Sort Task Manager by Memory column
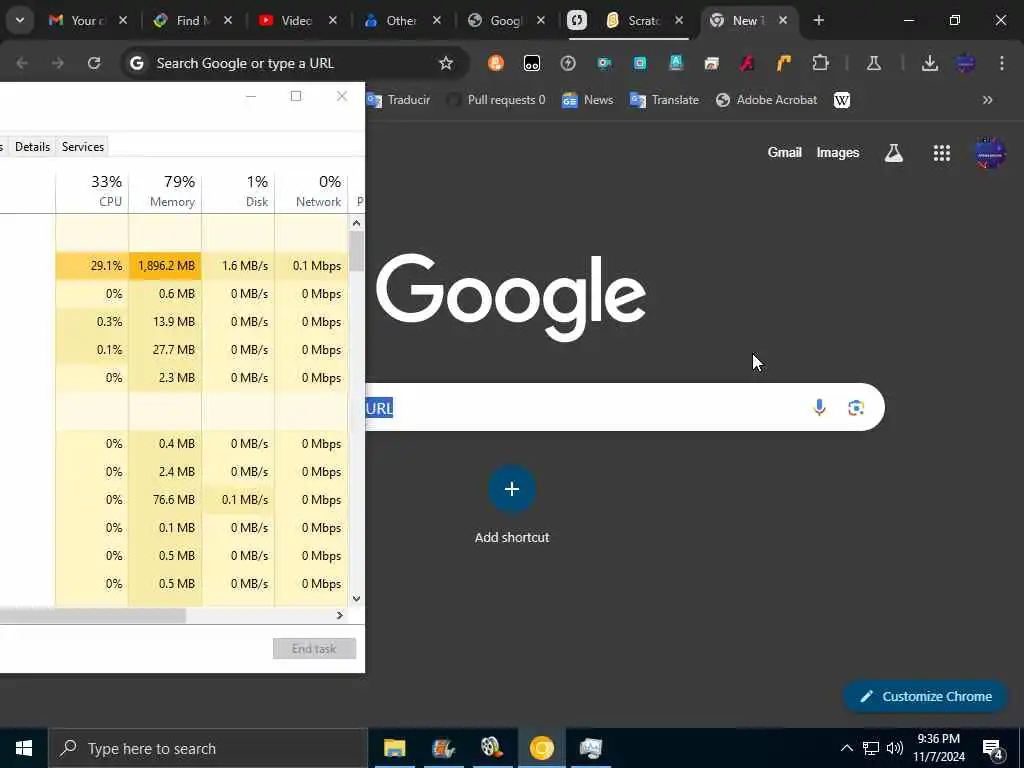1024x768 pixels. pos(165,191)
